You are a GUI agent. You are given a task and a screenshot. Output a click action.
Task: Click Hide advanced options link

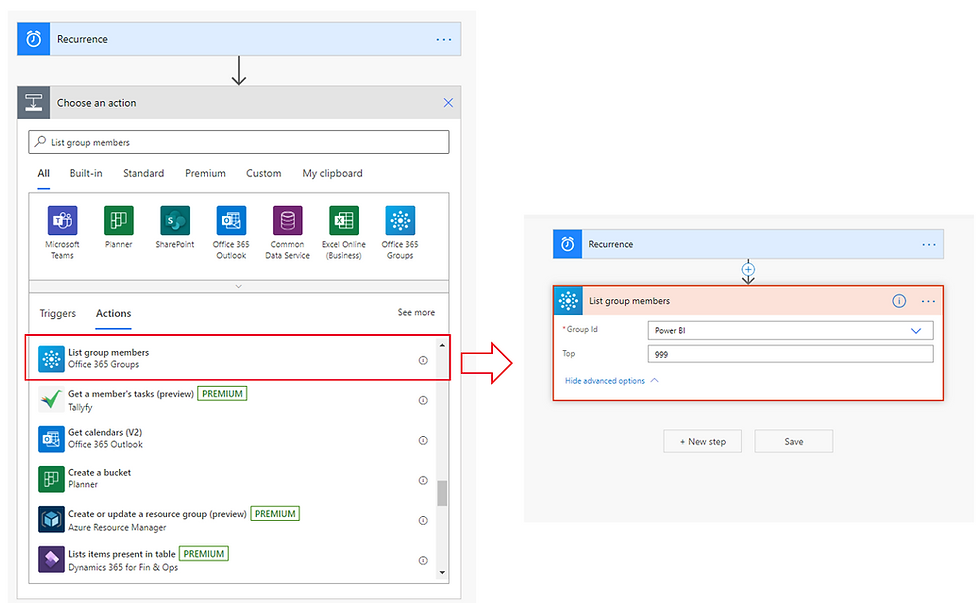[604, 381]
